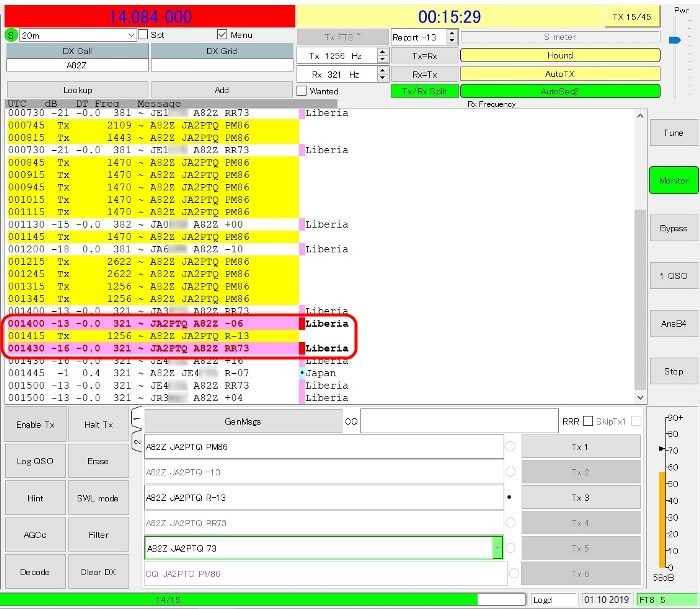Select the 001430 JA2PTQ A82Z RR73 decode line

coord(179,348)
